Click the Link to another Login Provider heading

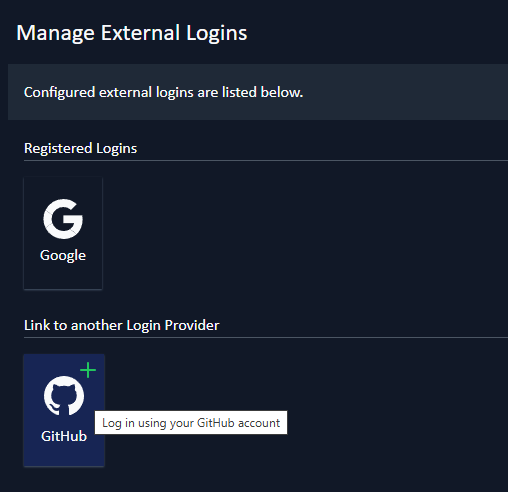122,325
